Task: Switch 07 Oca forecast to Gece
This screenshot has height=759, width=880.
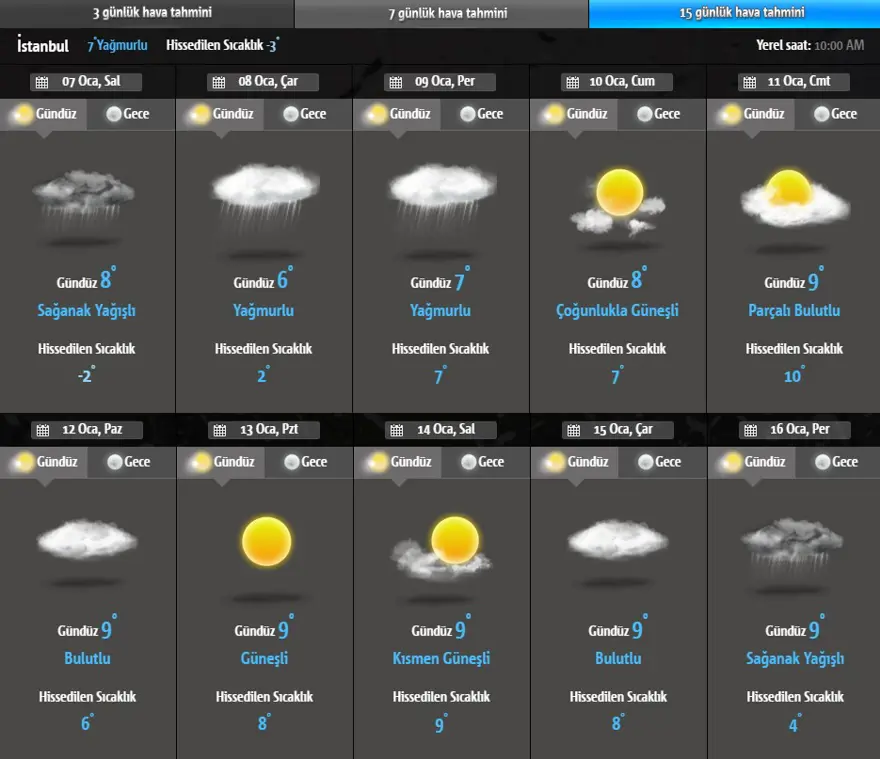Action: point(126,114)
